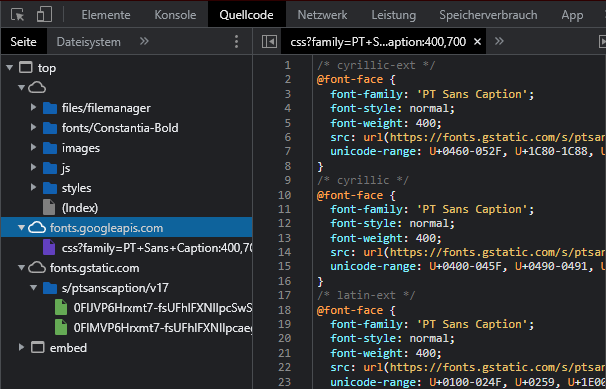Open the Speicherverbrauch tab

click(488, 15)
